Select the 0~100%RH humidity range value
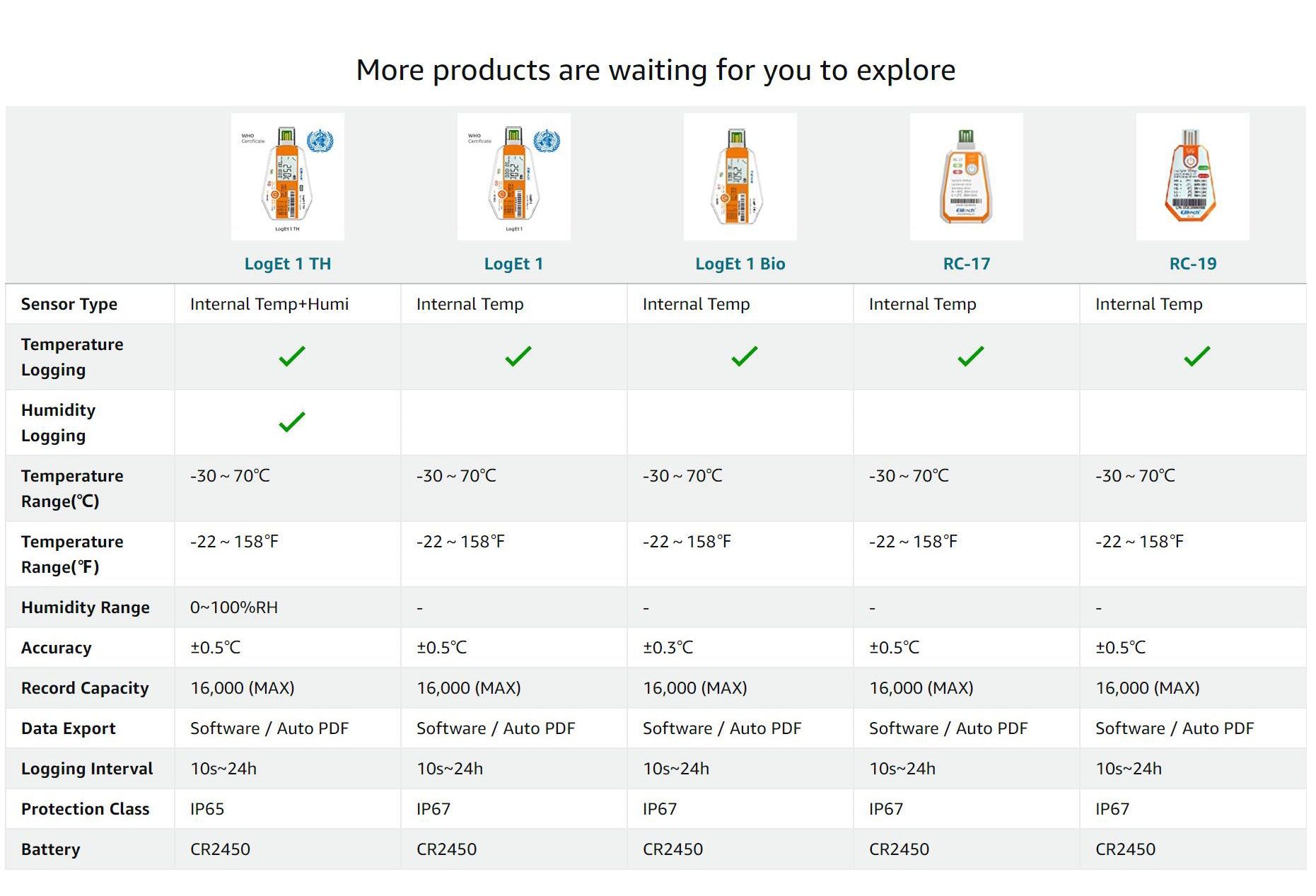This screenshot has width=1316, height=896. 233,607
